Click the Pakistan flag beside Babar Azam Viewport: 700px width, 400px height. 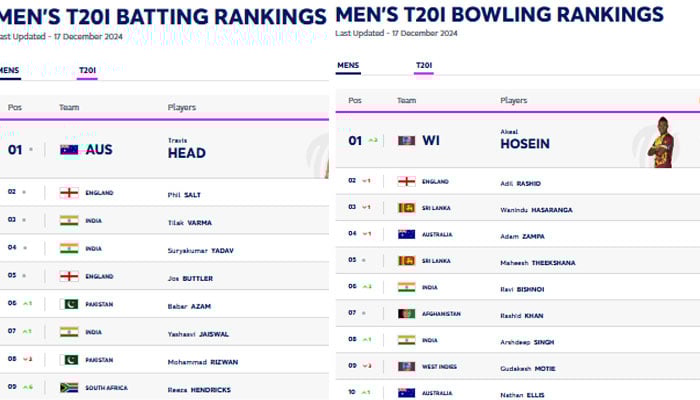[69, 304]
